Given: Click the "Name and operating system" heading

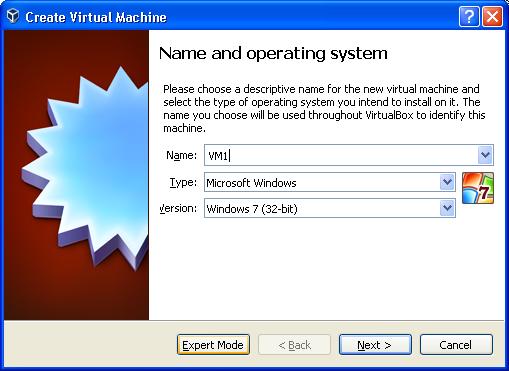Looking at the screenshot, I should click(x=273, y=53).
